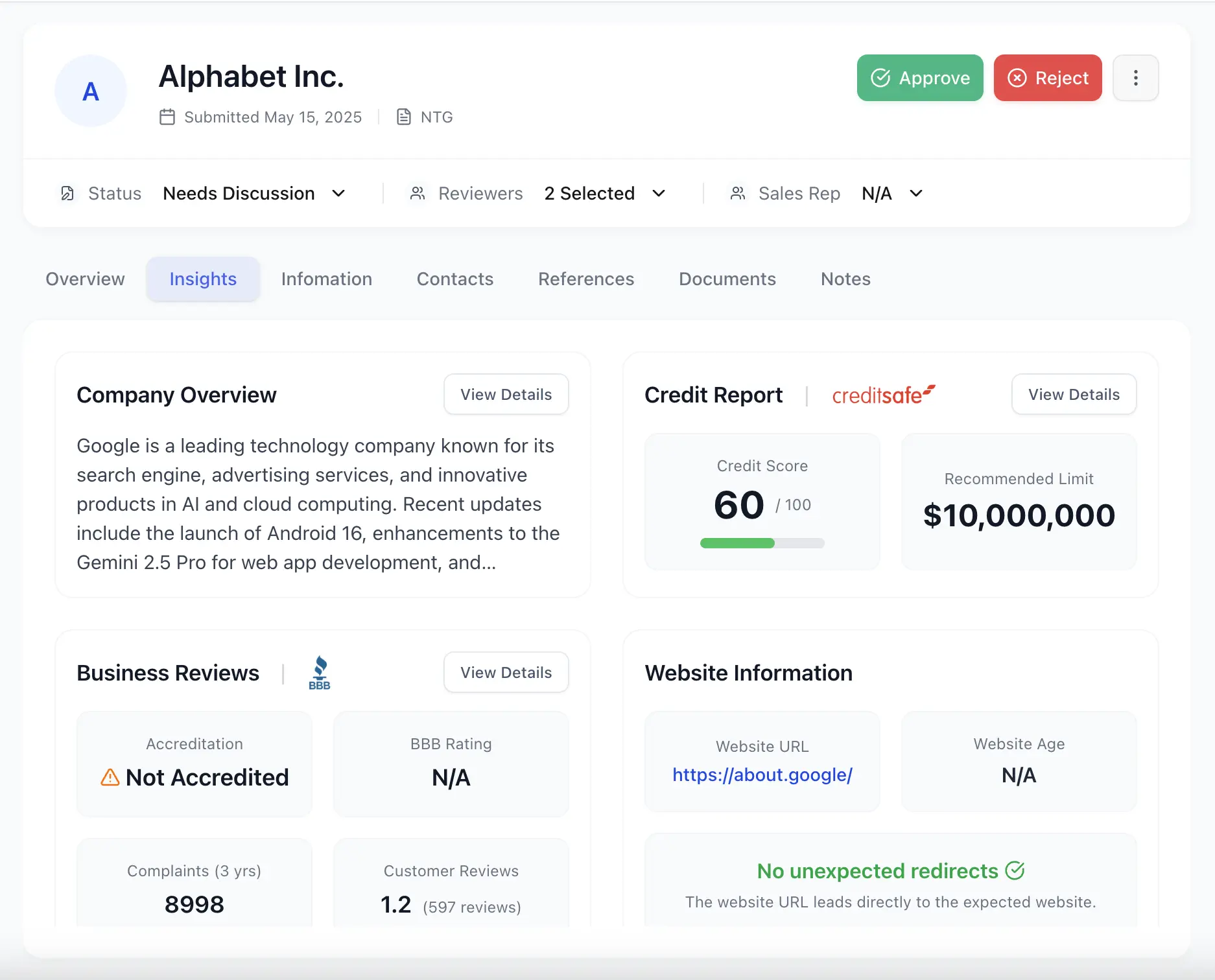Click the Sales Rep person icon
The image size is (1215, 980).
point(737,193)
